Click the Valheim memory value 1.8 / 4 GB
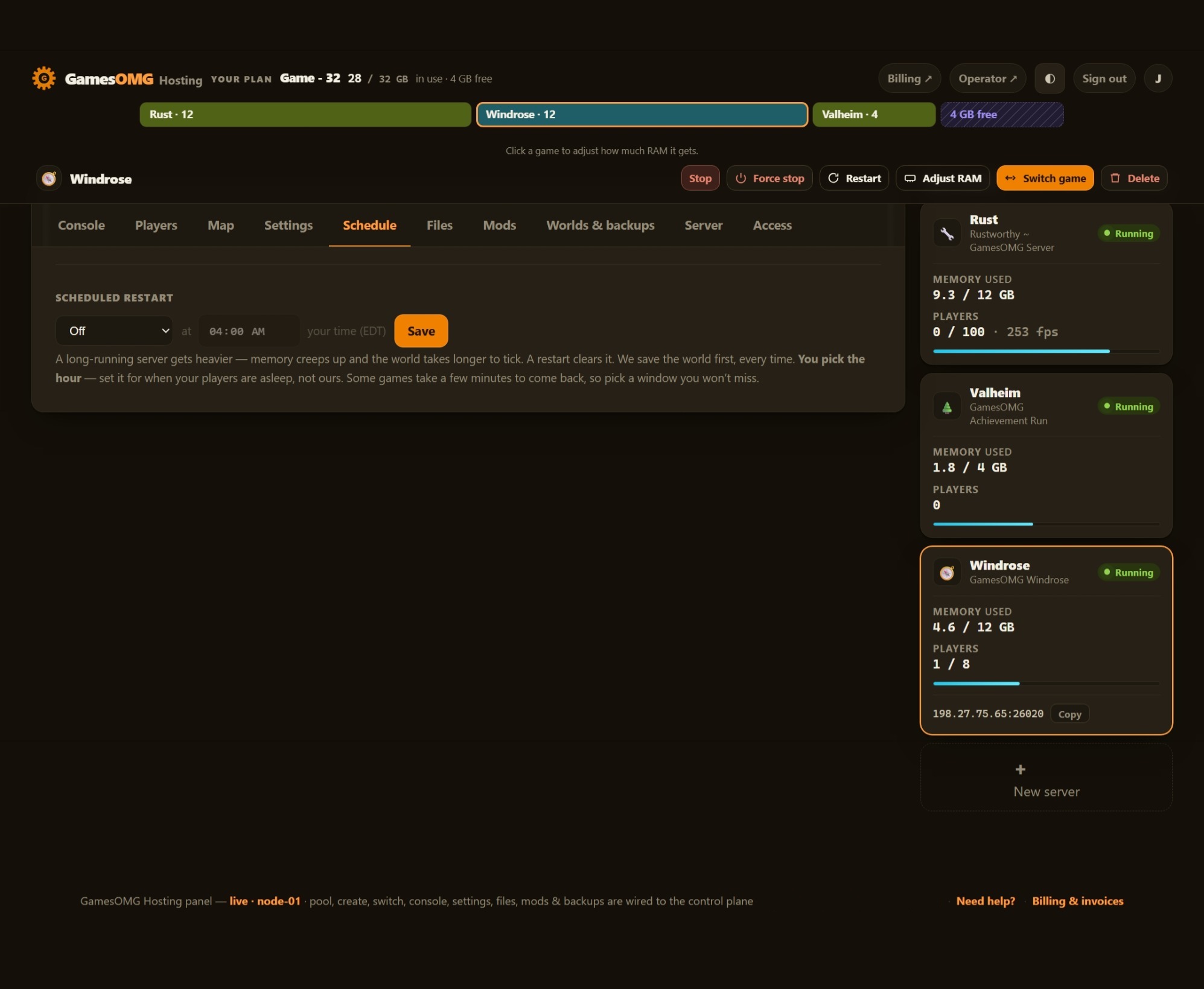The image size is (1204, 989). click(x=970, y=468)
